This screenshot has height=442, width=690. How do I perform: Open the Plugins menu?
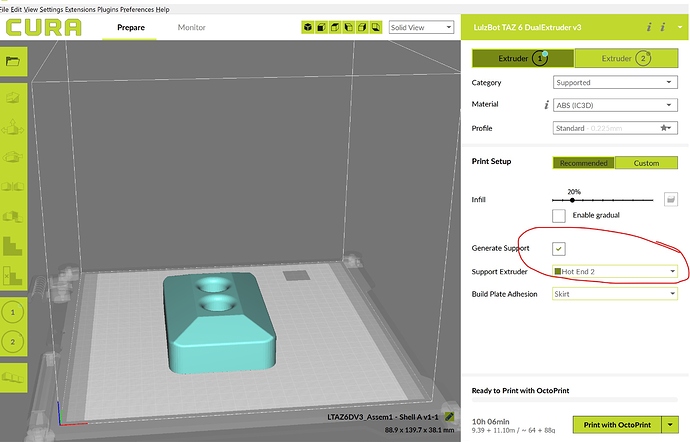(x=108, y=9)
